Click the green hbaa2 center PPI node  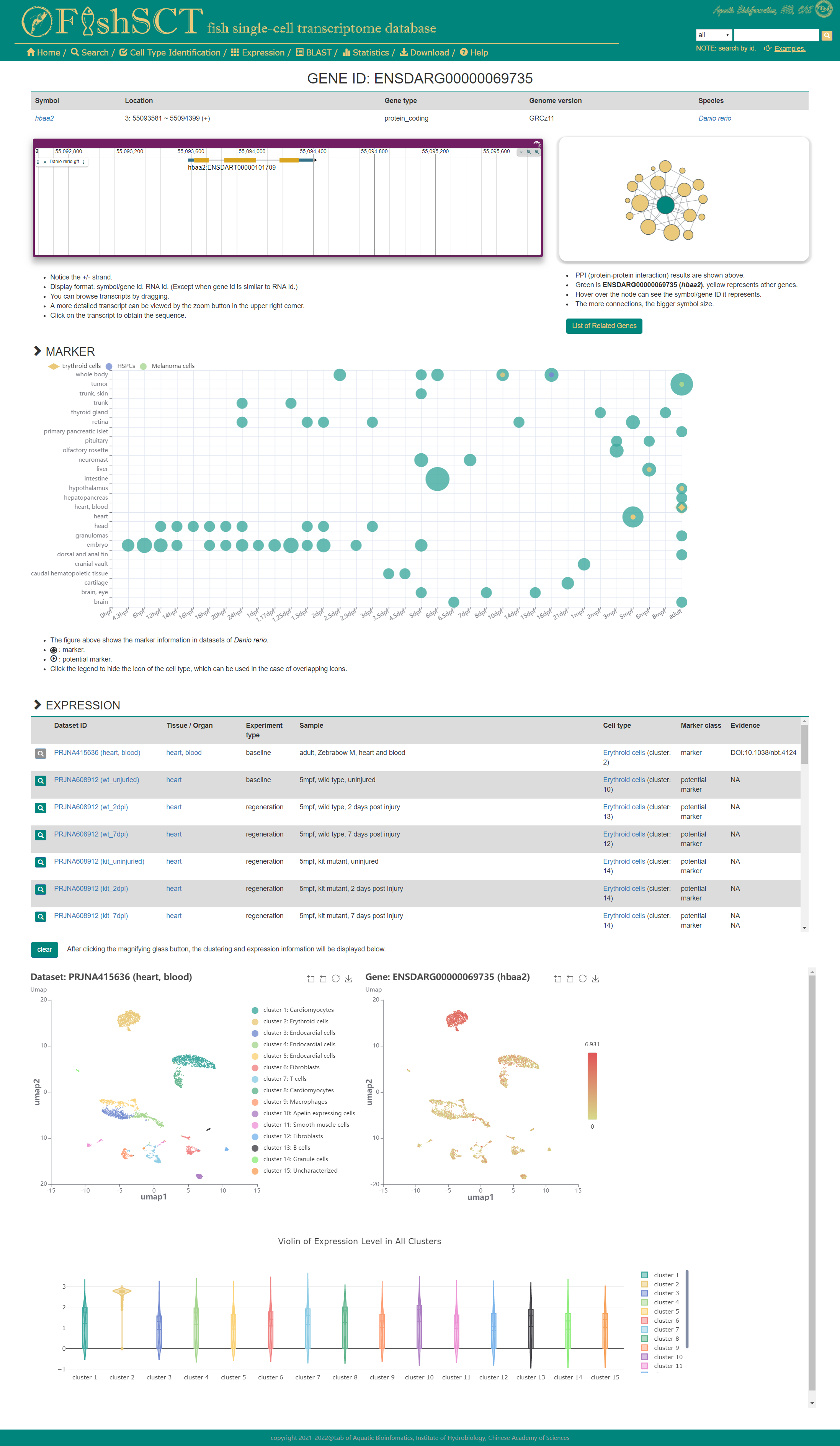(665, 205)
